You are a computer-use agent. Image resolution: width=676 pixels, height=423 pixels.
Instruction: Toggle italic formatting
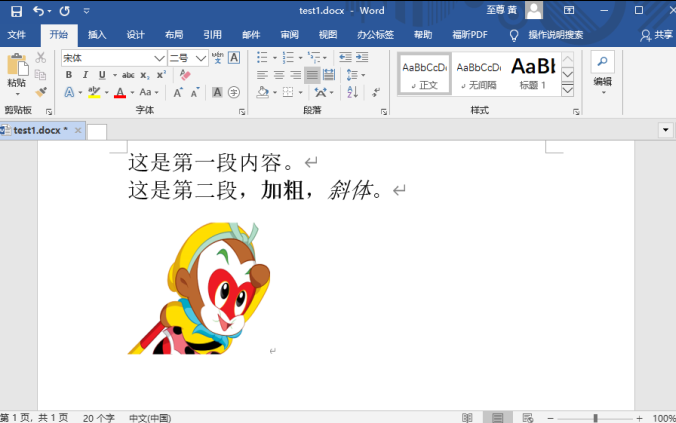tap(85, 75)
